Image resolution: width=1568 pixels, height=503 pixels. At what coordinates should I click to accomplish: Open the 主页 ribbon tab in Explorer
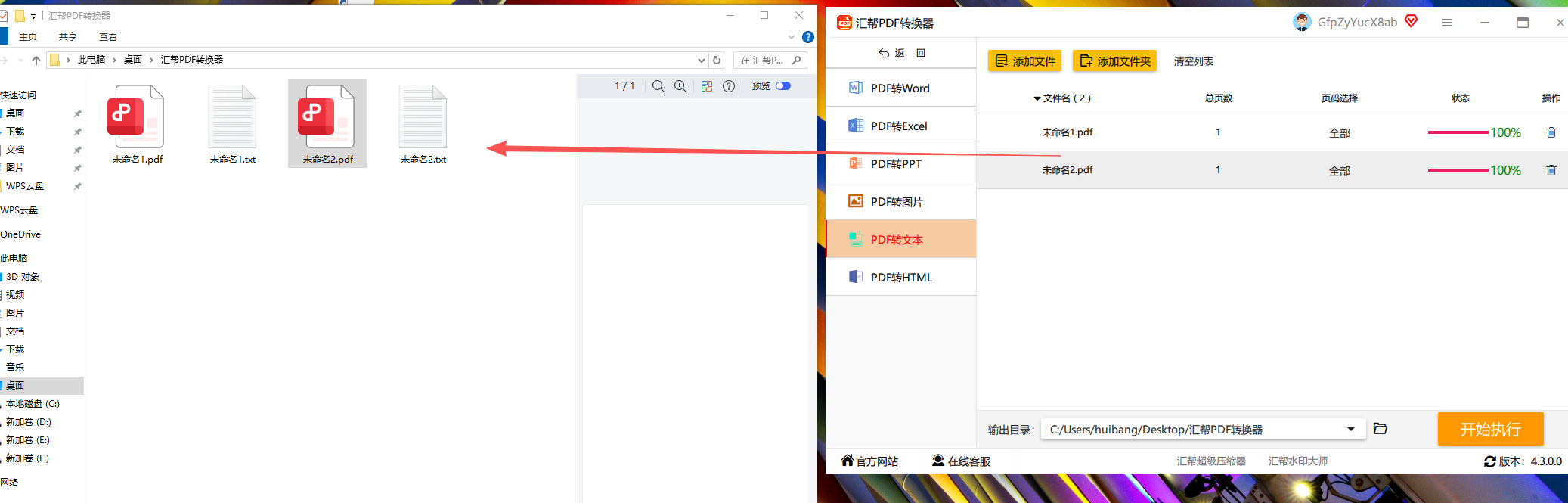(x=28, y=37)
